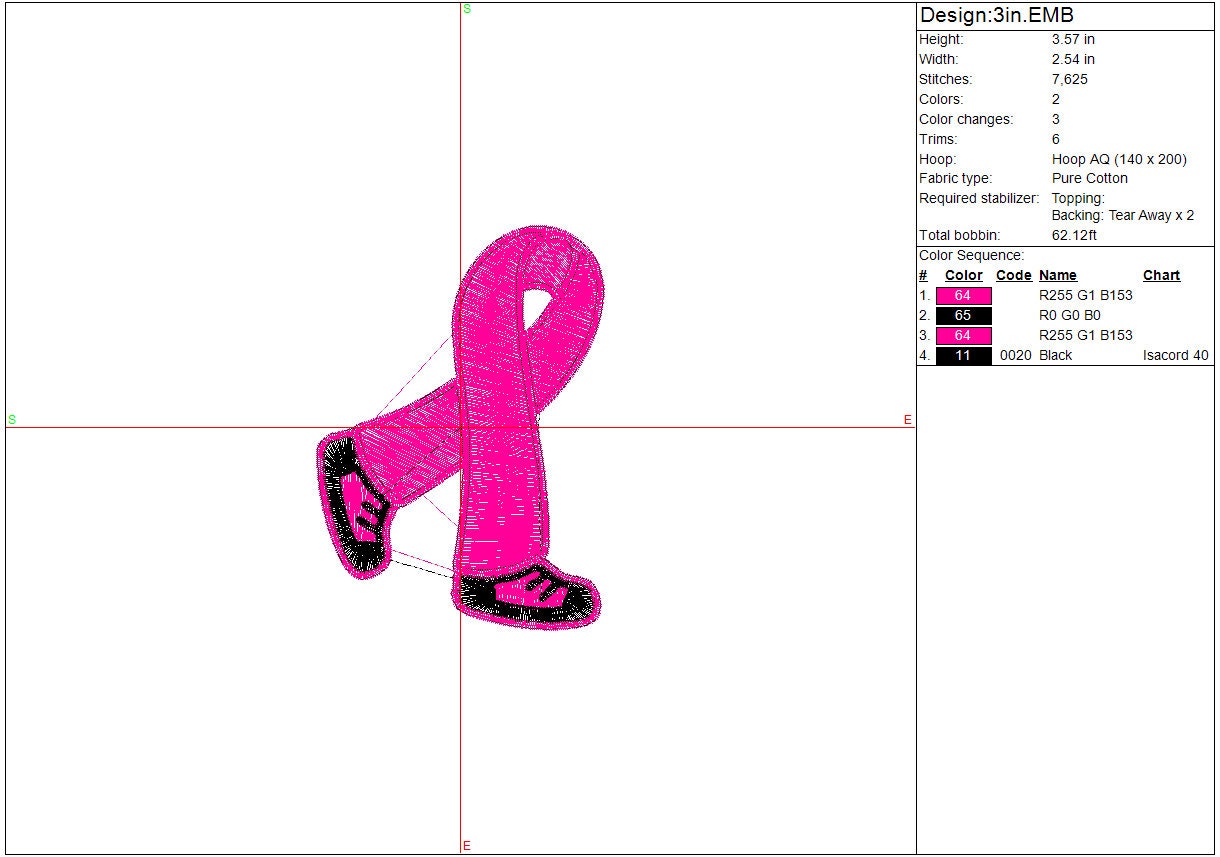Click the Name column header
Screen dimensions: 1220x857
pos(1057,276)
